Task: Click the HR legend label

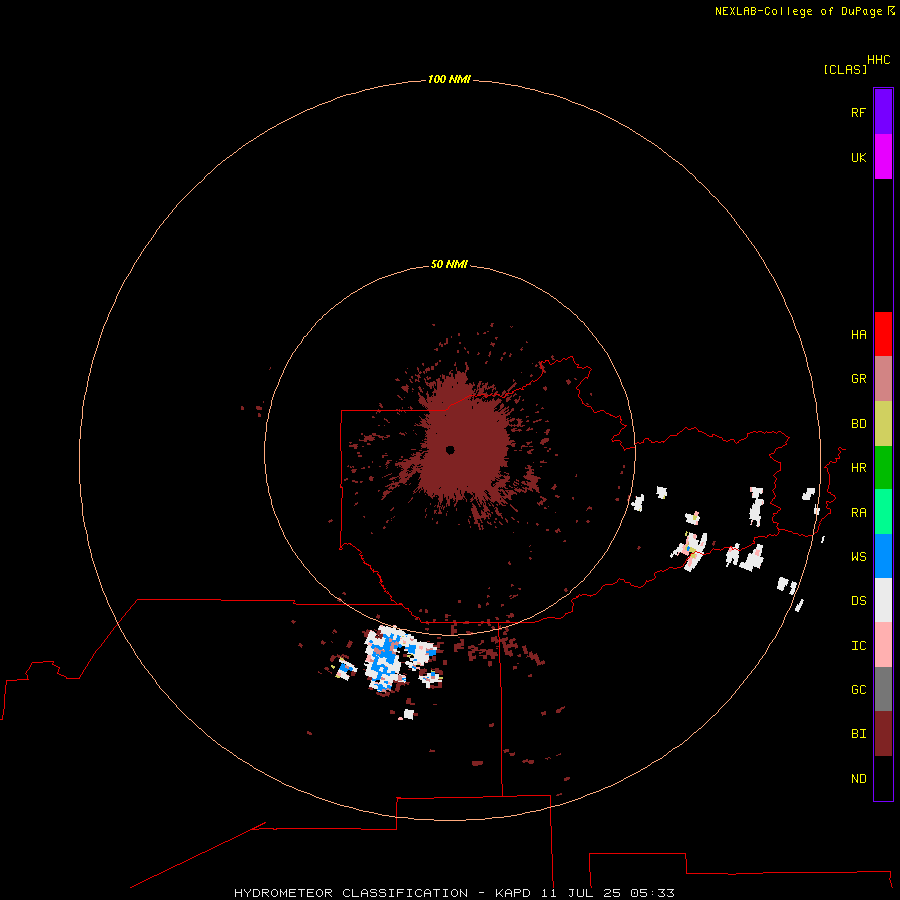Action: tap(859, 468)
